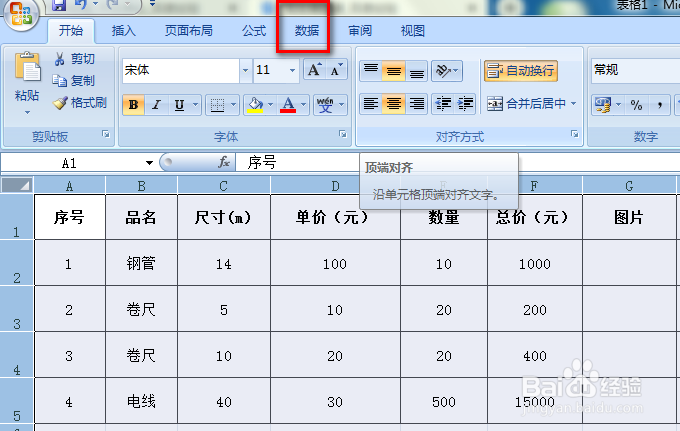Apply yellow fill color bucket
The image size is (680, 431).
pyautogui.click(x=255, y=105)
